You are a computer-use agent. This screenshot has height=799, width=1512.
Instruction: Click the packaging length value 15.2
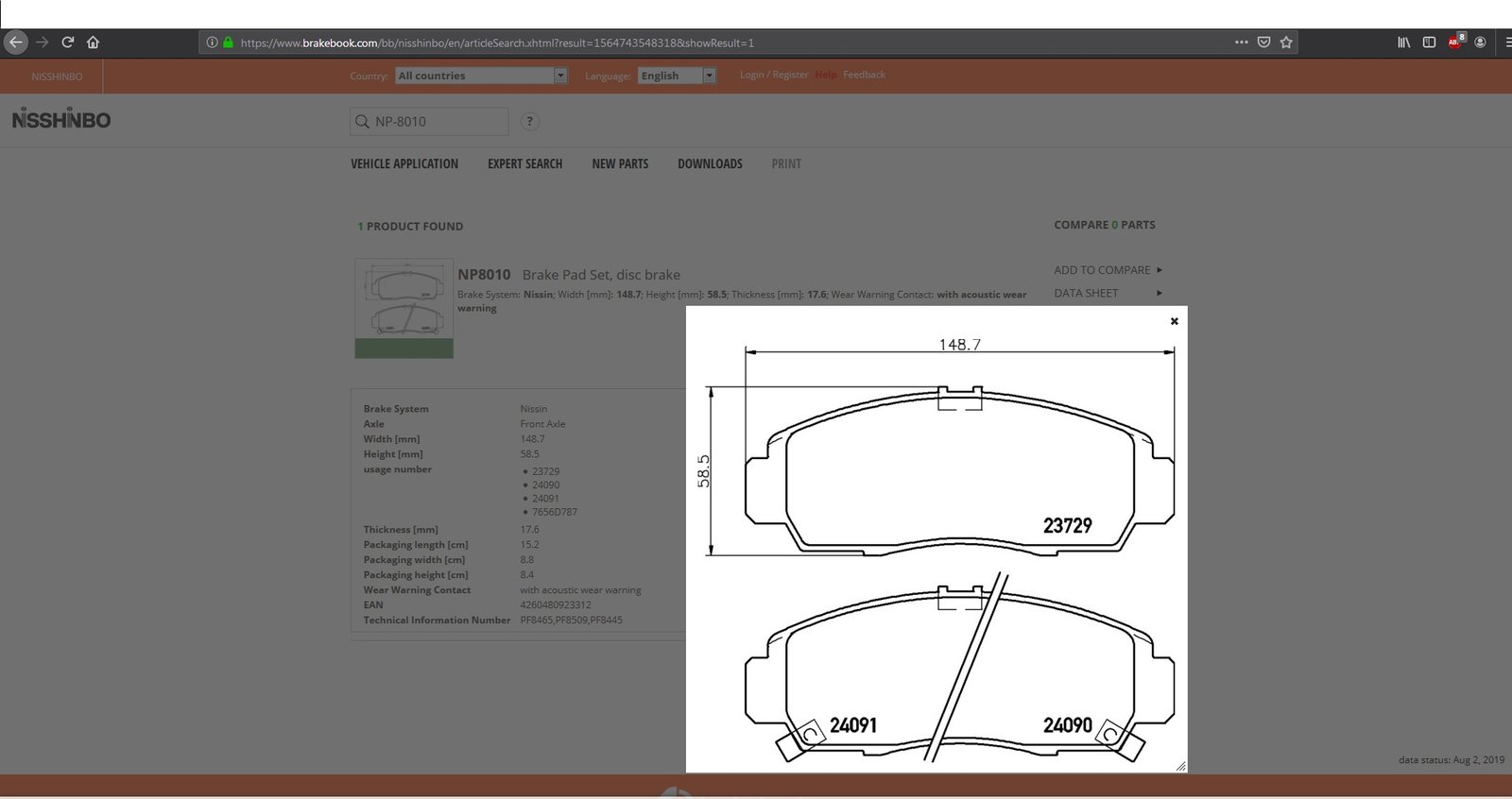[529, 545]
